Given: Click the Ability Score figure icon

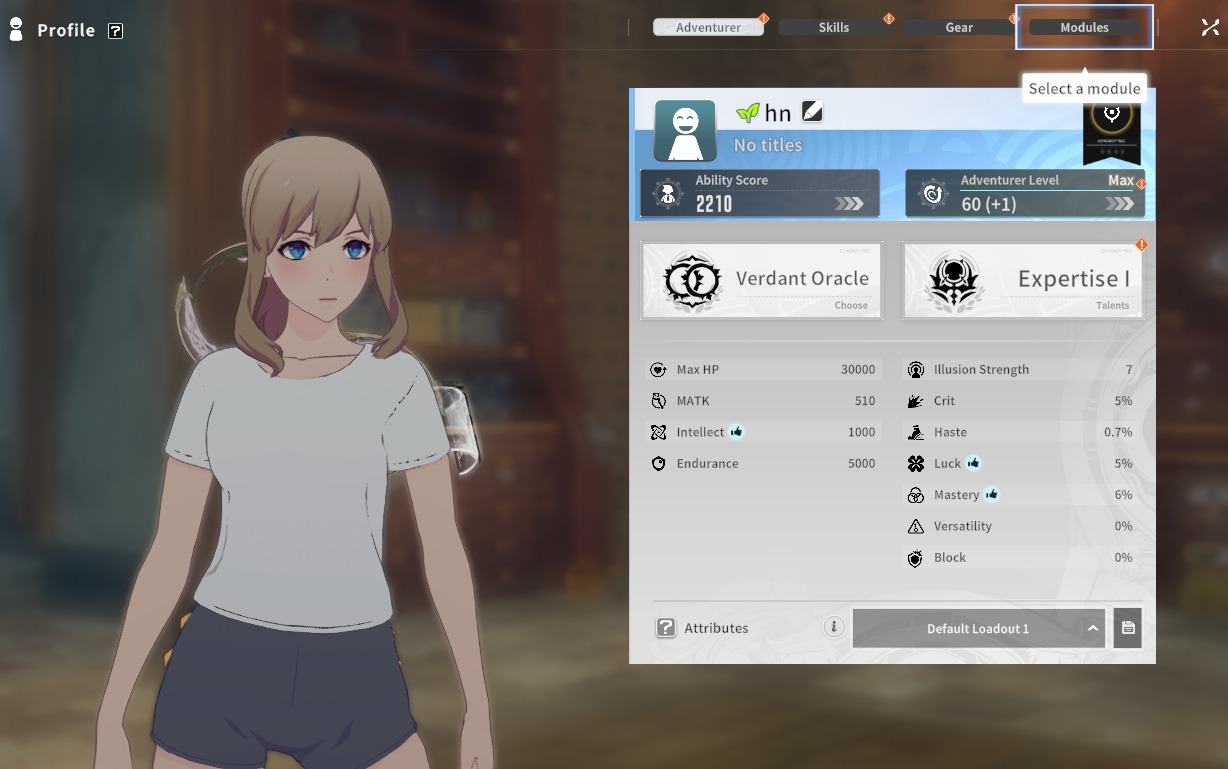Looking at the screenshot, I should pos(667,194).
